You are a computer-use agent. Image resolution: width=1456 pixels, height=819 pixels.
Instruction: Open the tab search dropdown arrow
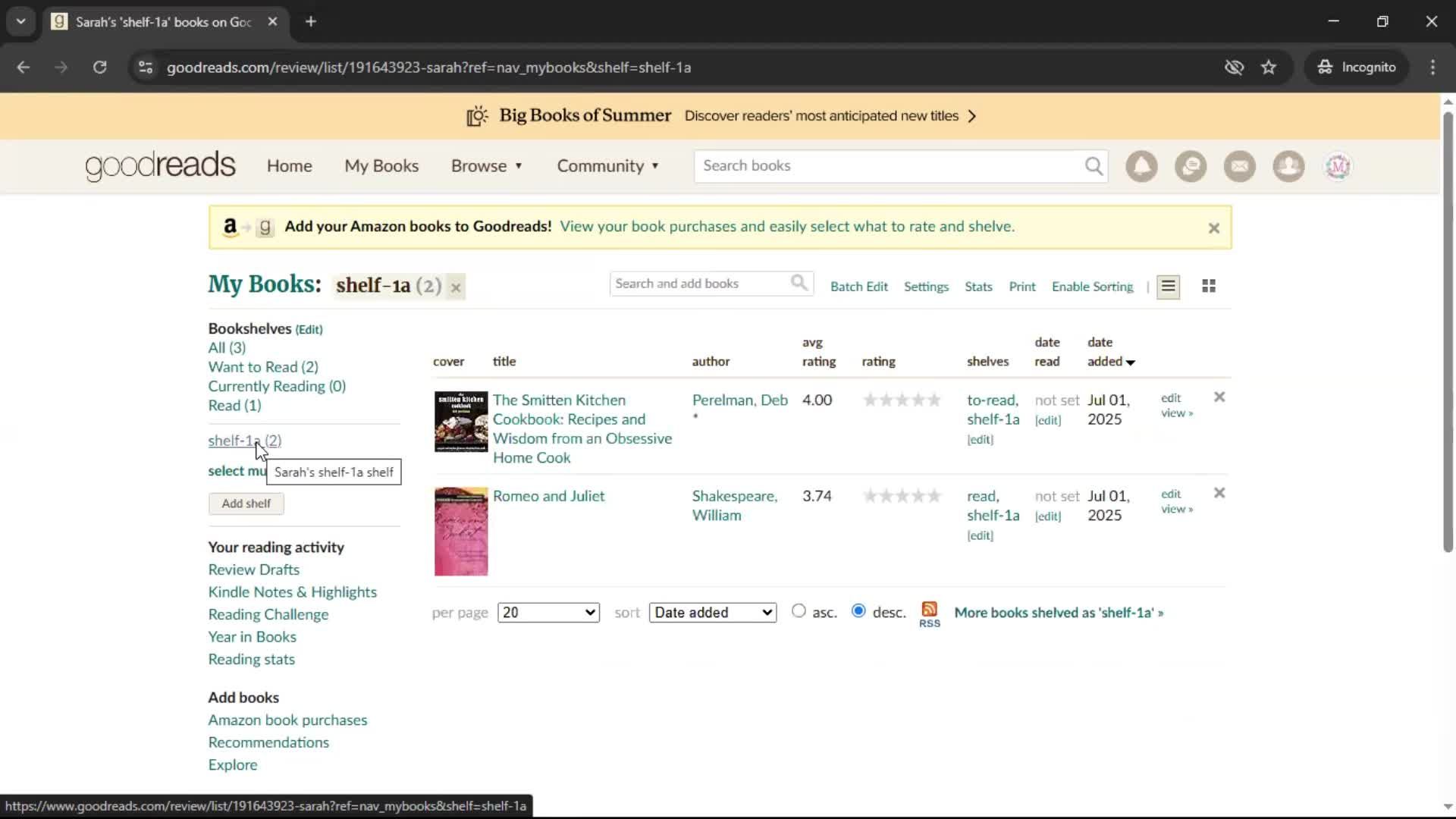point(20,21)
